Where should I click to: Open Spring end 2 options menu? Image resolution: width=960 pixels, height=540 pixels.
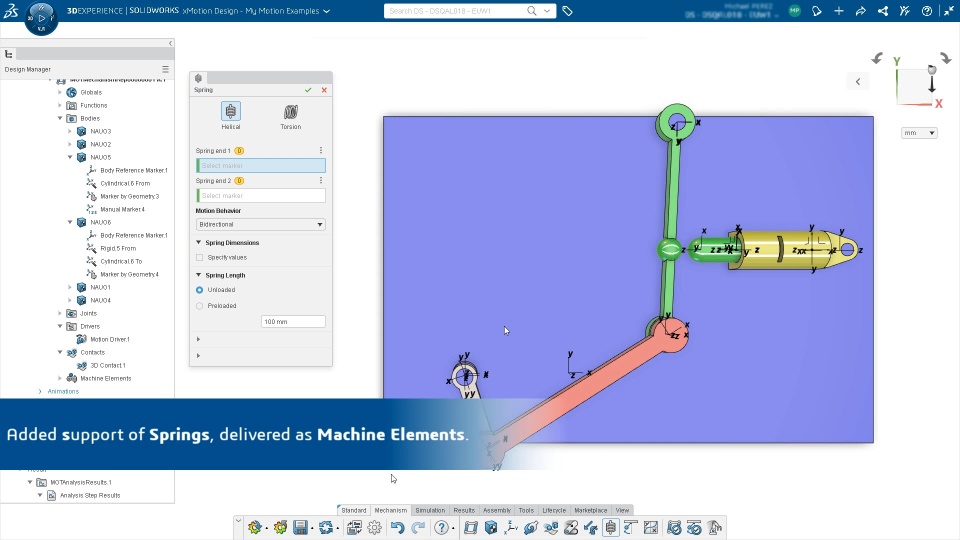[321, 181]
